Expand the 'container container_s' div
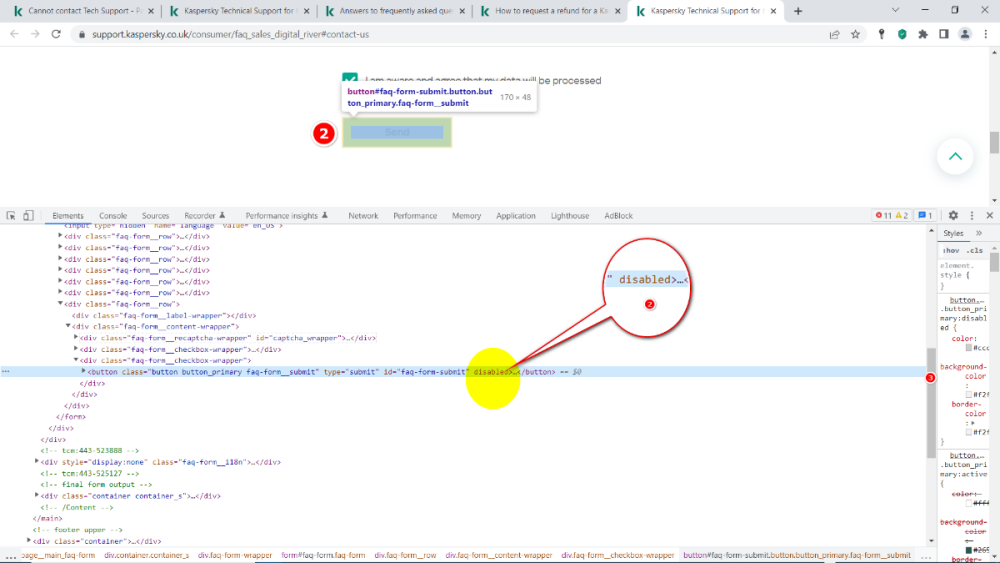The image size is (1000, 563). tap(37, 495)
